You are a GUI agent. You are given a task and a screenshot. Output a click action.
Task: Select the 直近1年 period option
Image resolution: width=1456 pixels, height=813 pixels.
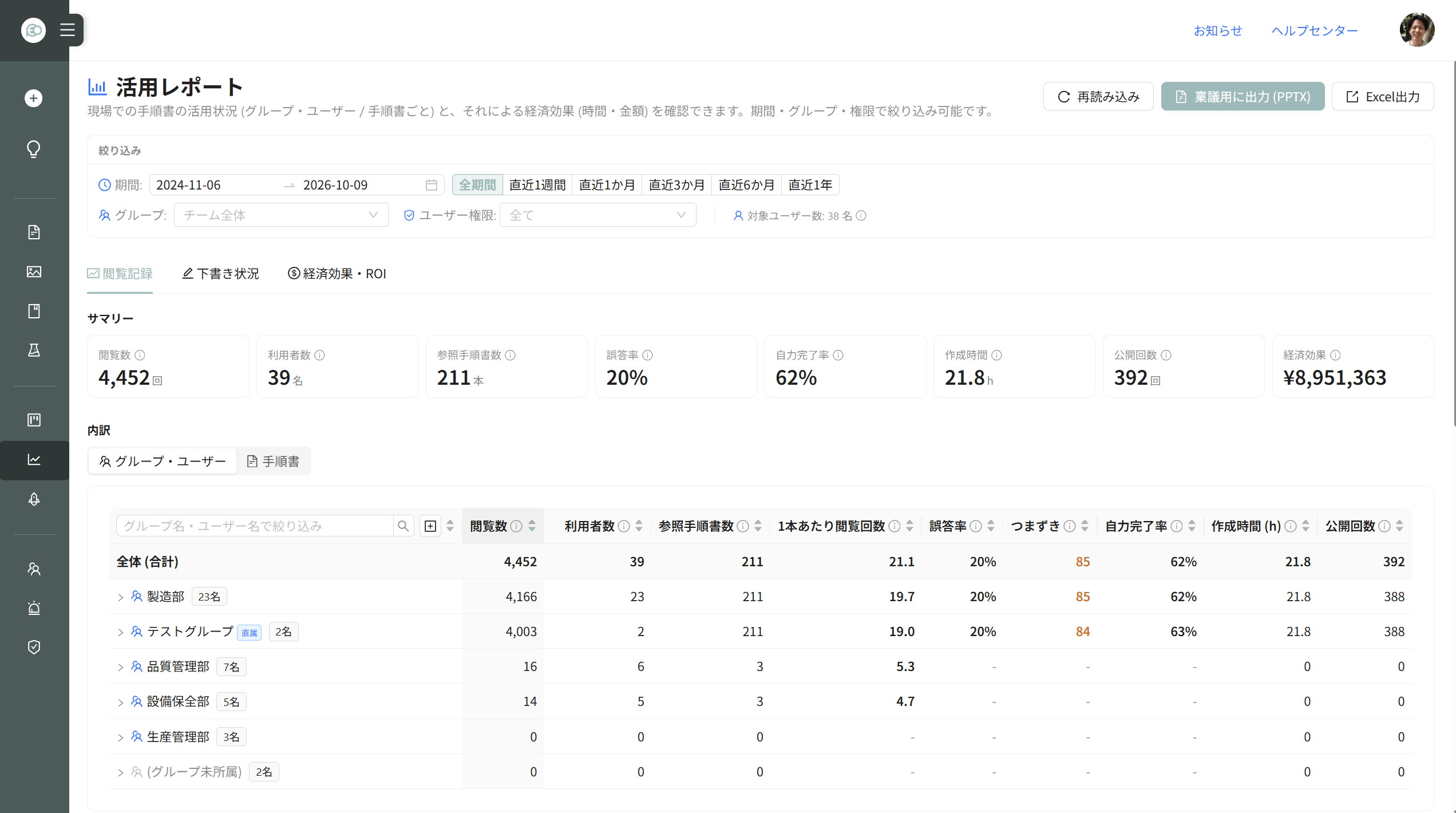click(810, 185)
